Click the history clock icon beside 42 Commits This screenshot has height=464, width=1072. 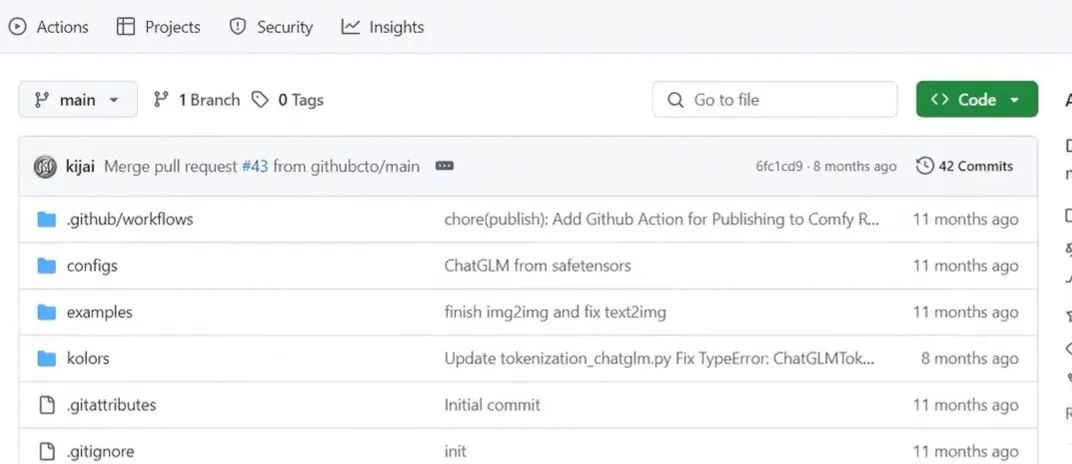point(925,166)
